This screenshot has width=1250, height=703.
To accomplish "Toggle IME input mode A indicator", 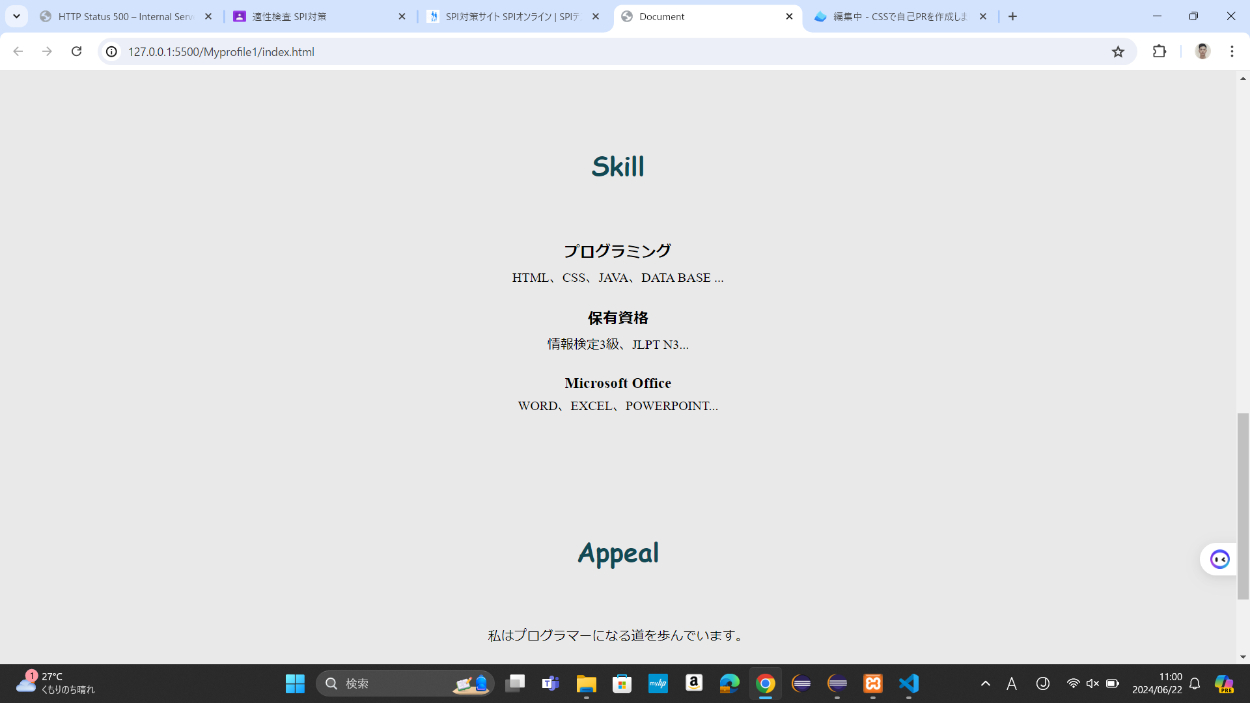I will [x=1012, y=684].
